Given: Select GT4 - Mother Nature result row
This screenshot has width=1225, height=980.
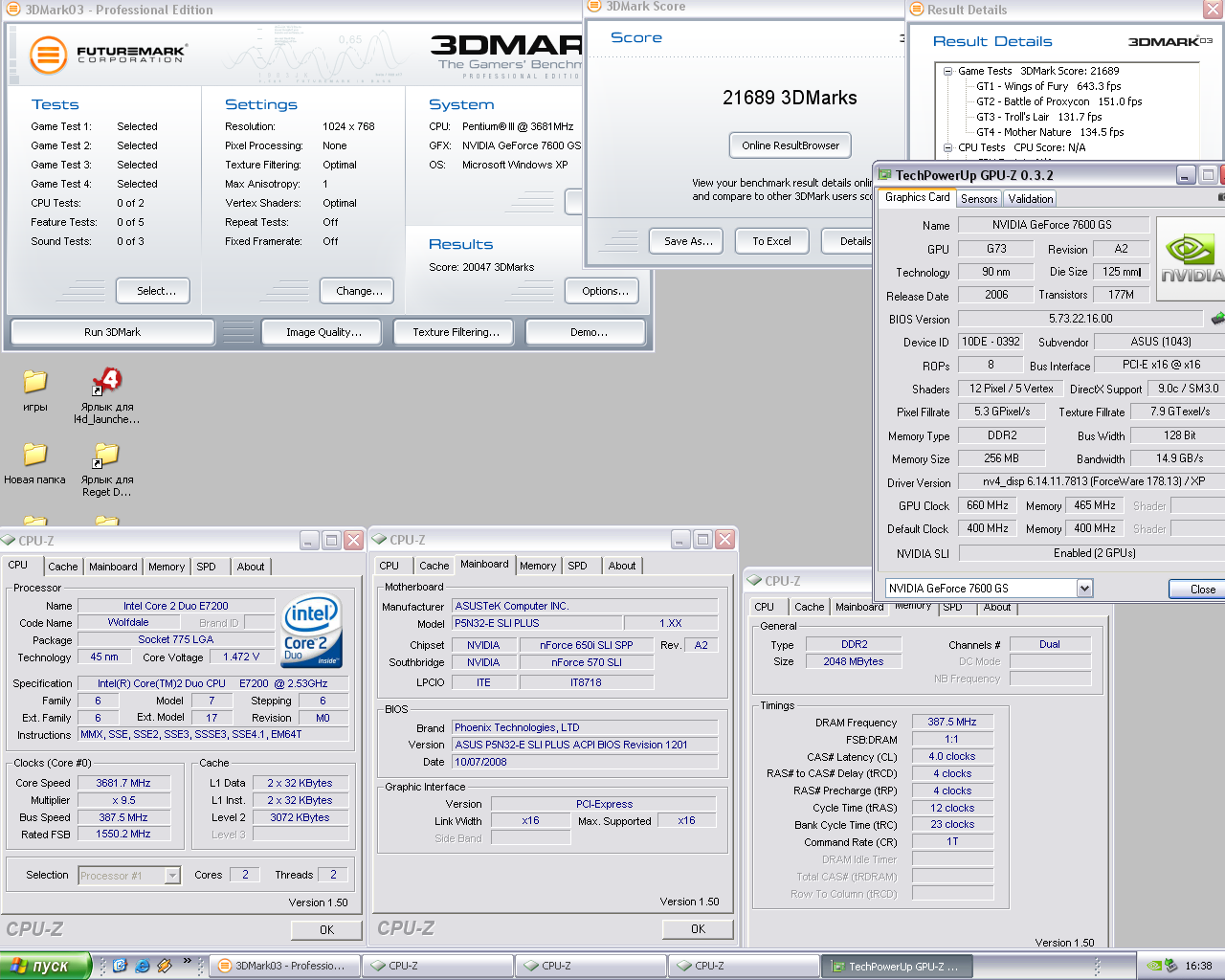Looking at the screenshot, I should pyautogui.click(x=1050, y=132).
